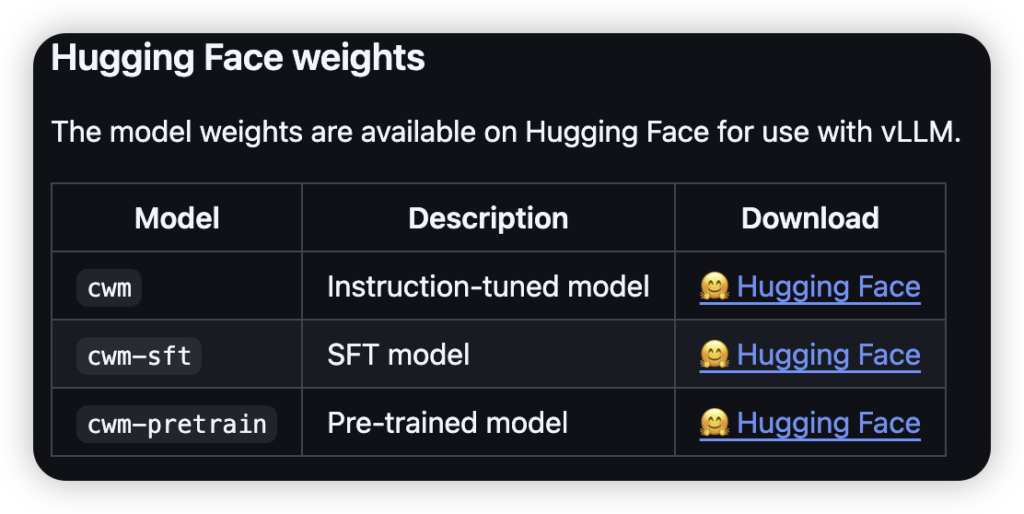Click the 'Instruction-tuned model' description cell
The image size is (1024, 514).
point(488,288)
